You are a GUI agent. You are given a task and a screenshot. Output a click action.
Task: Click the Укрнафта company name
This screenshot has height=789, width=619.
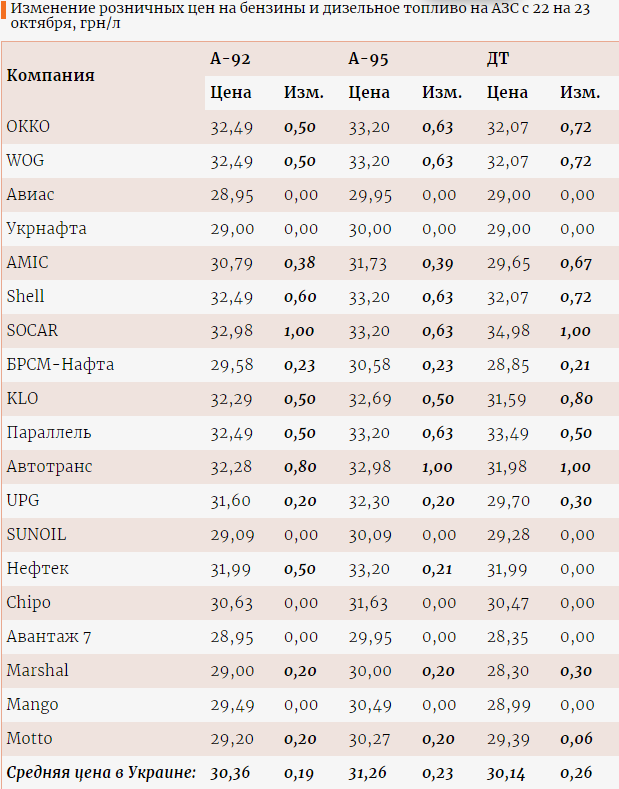pos(47,229)
